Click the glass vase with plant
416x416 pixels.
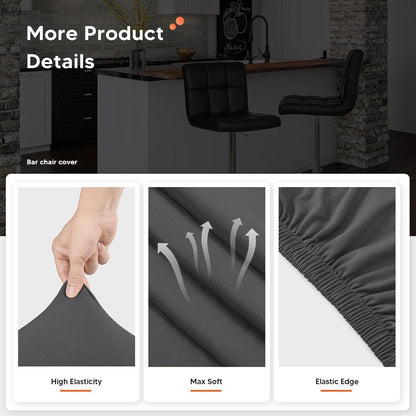(x=138, y=59)
